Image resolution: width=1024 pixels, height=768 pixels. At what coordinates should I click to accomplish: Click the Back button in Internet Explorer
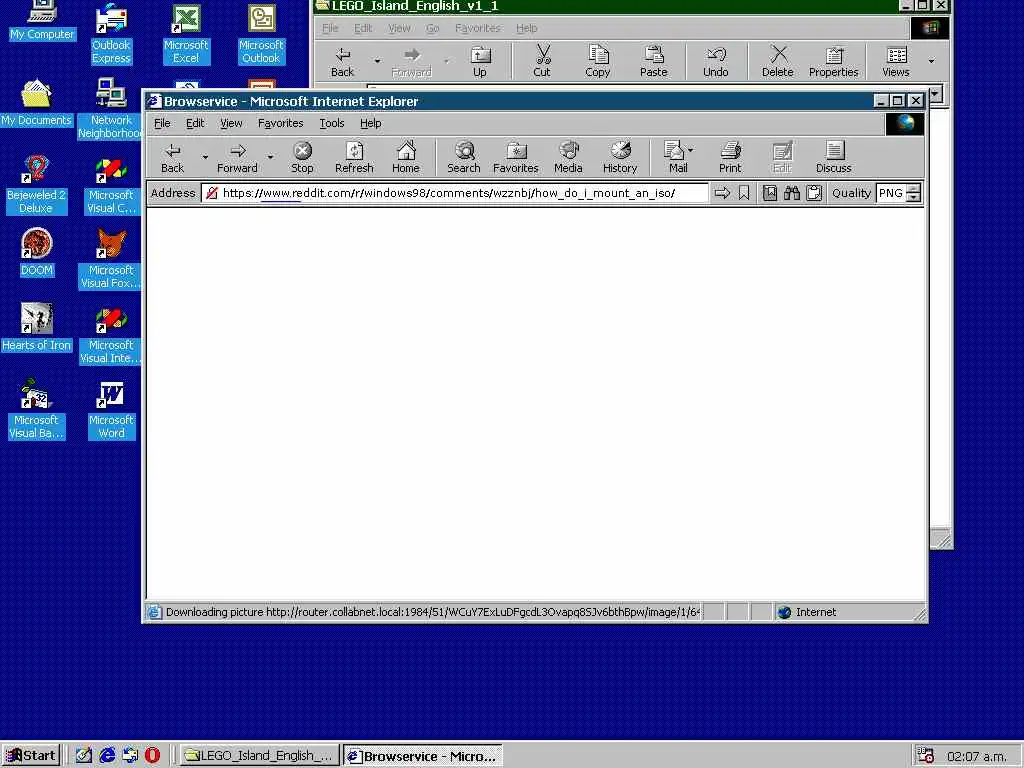[x=172, y=158]
